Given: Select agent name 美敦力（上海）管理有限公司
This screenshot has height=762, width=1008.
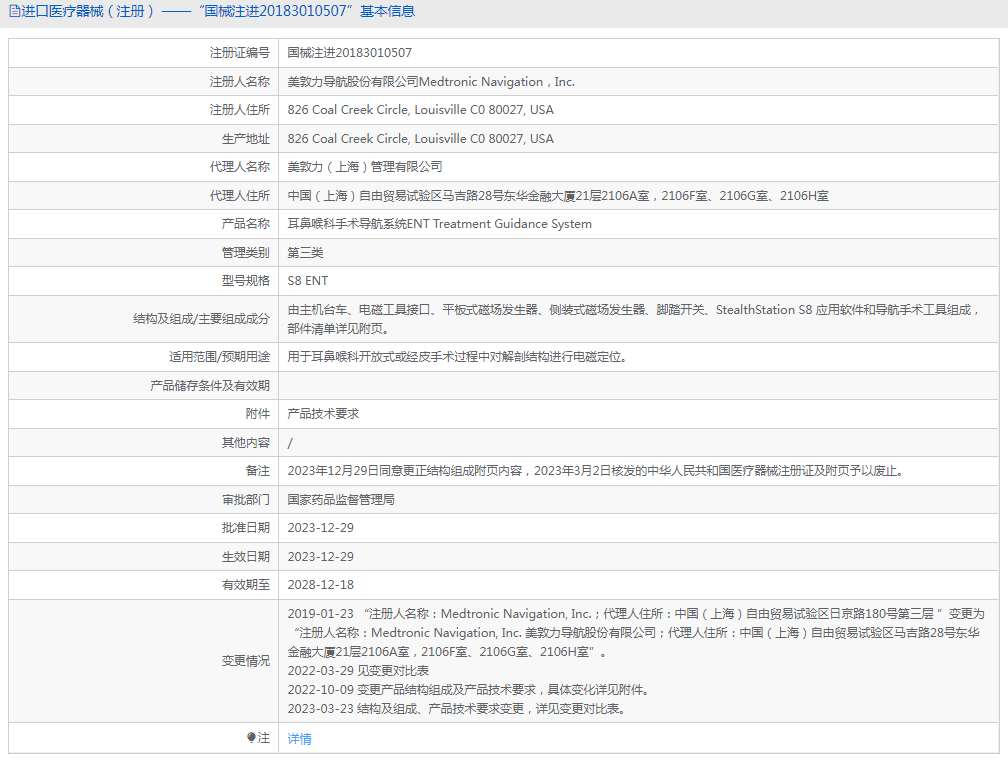Looking at the screenshot, I should click(364, 167).
